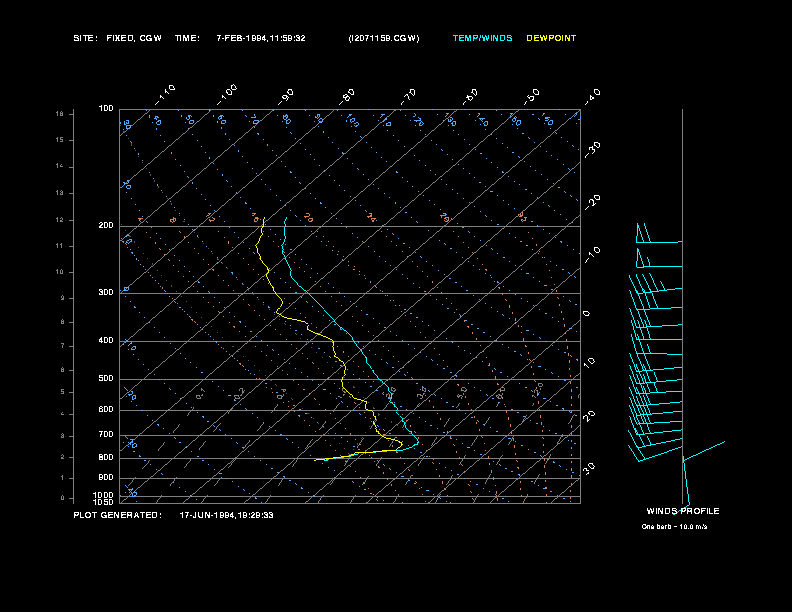Image resolution: width=792 pixels, height=612 pixels.
Task: Click the height scale '12' km tick label
Action: pyautogui.click(x=60, y=220)
